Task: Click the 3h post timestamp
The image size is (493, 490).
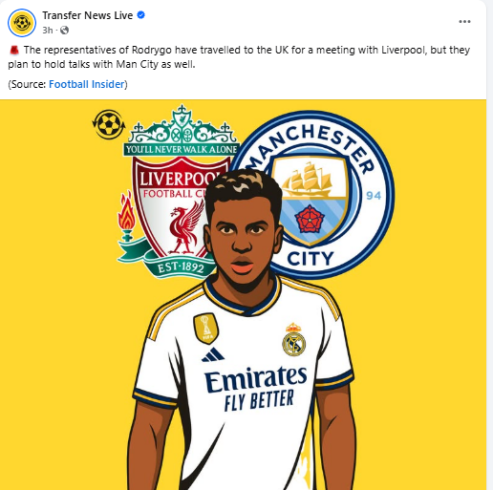Action: pyautogui.click(x=47, y=30)
